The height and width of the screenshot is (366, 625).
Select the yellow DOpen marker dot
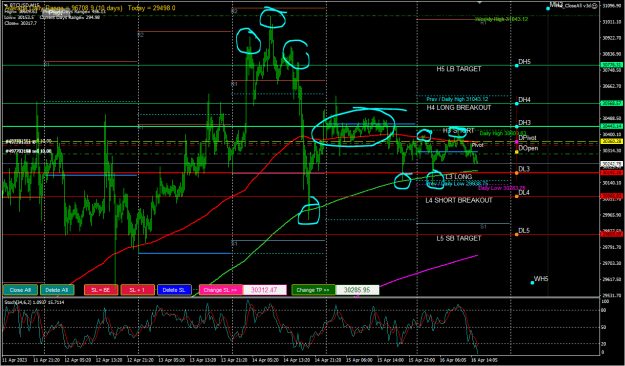517,152
